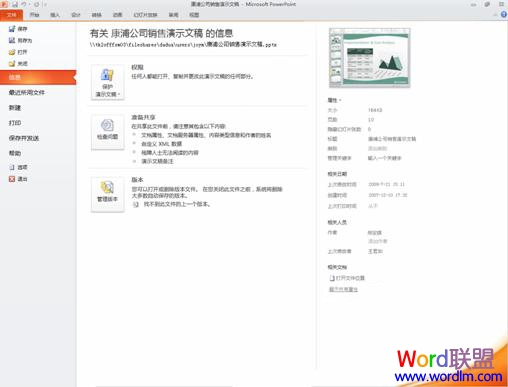Click the Open File Location (打开文件位置) link

point(350,278)
